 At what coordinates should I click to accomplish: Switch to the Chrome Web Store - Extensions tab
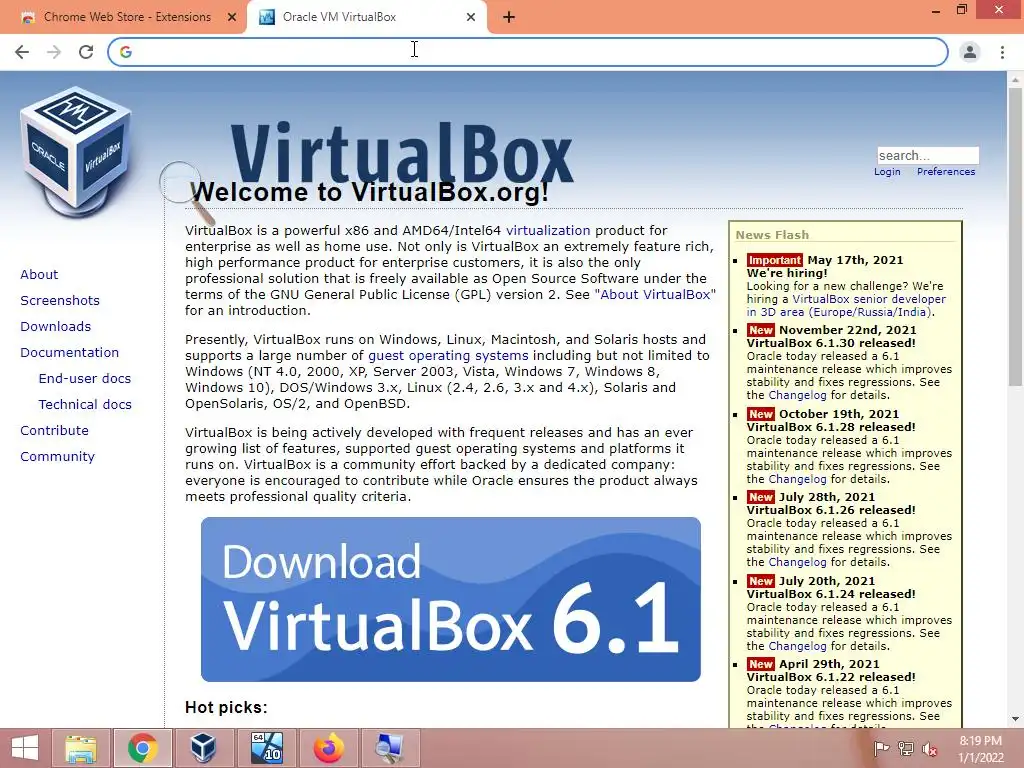[x=127, y=17]
